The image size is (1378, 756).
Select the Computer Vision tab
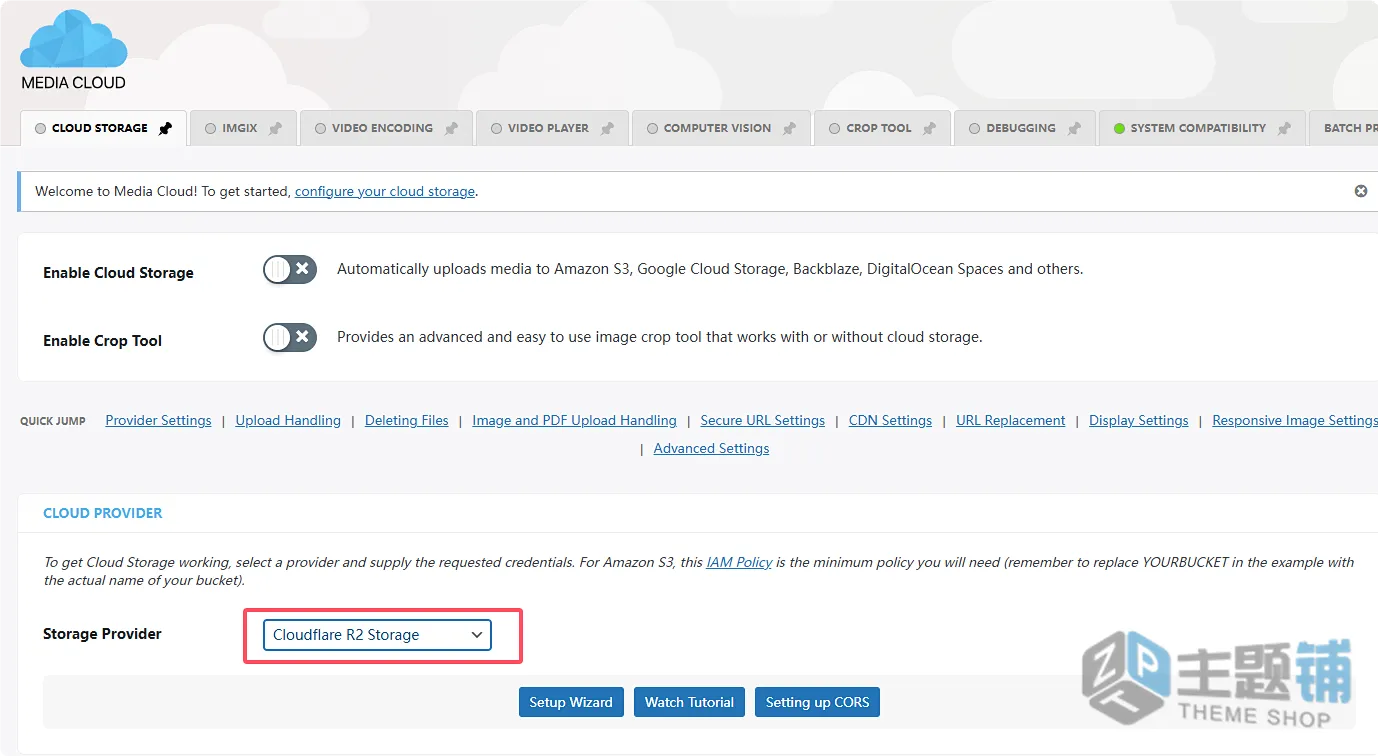click(x=721, y=128)
